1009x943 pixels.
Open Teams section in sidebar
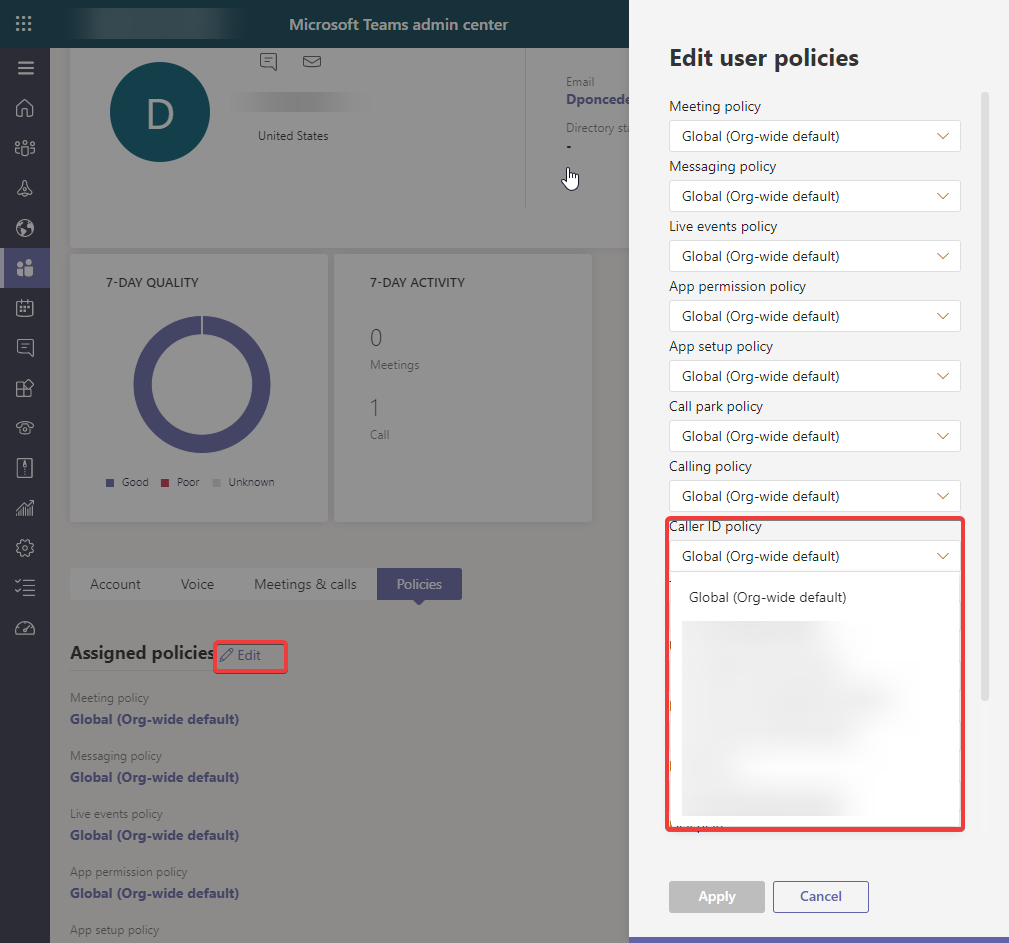(25, 148)
